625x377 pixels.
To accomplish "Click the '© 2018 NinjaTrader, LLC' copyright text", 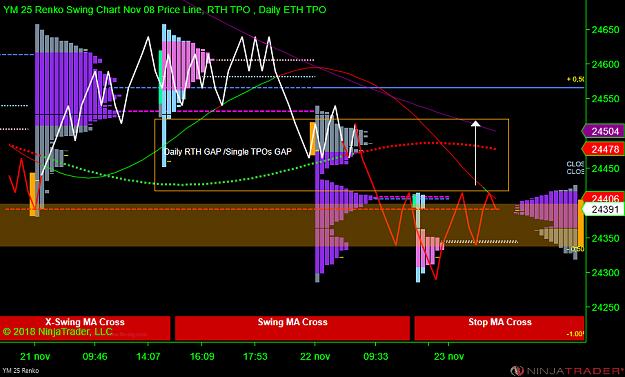I will coord(57,332).
